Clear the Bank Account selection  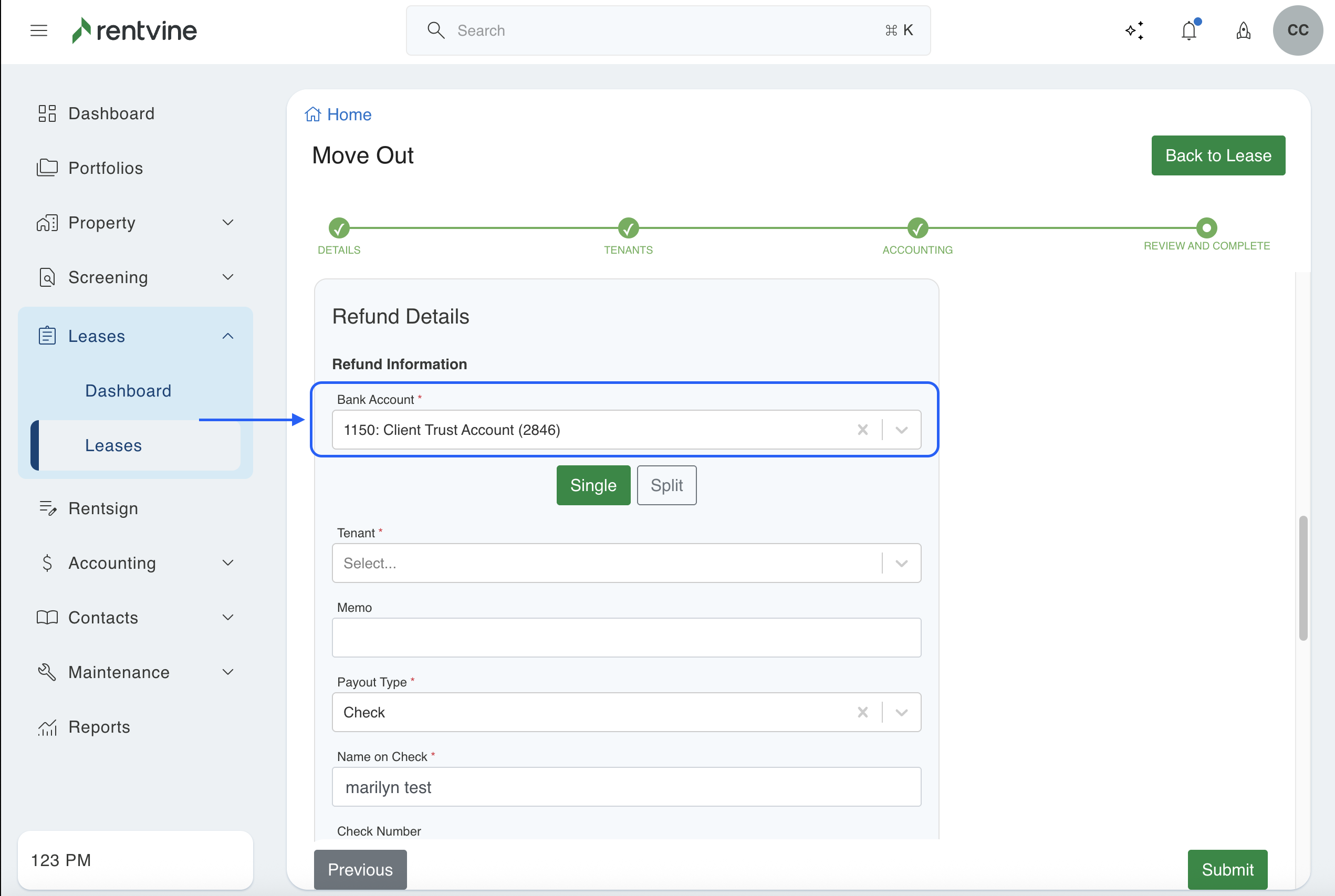(862, 430)
